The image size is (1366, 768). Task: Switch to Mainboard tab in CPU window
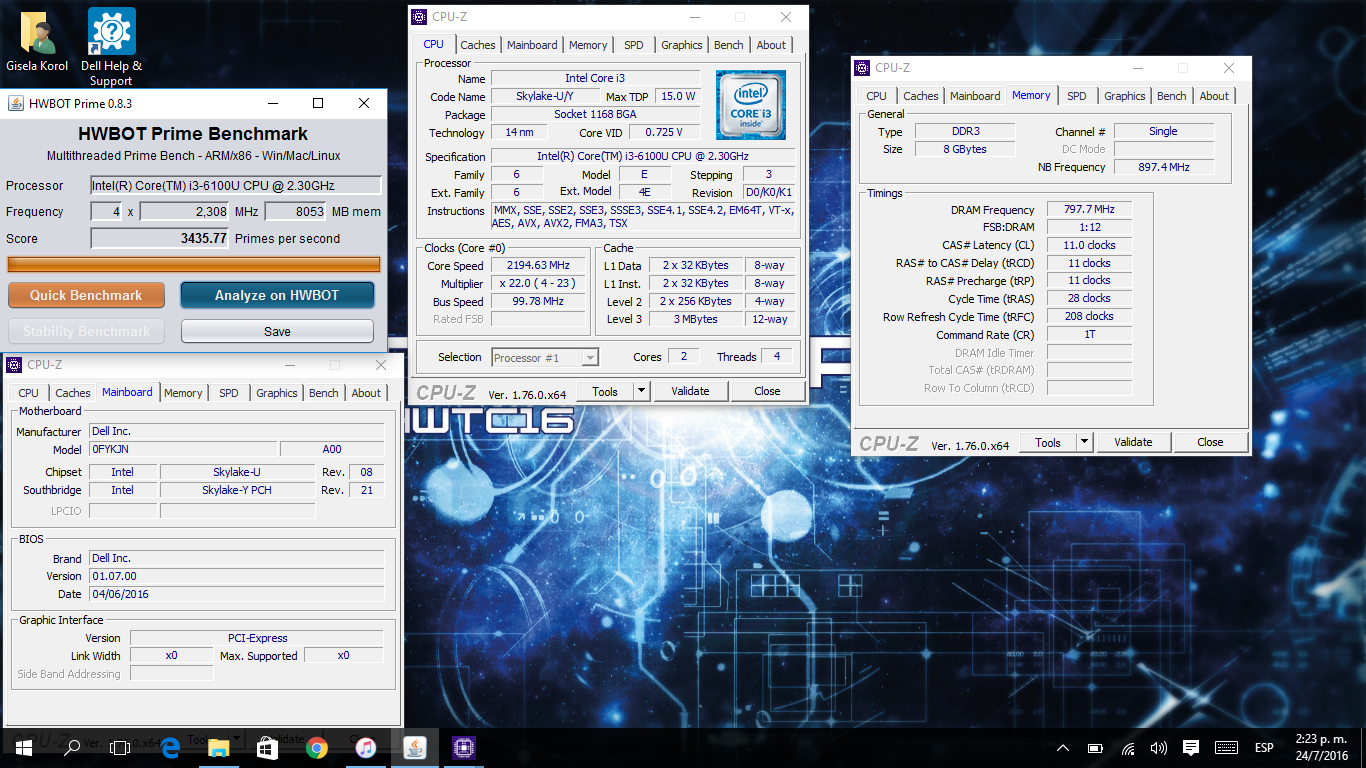(x=532, y=45)
